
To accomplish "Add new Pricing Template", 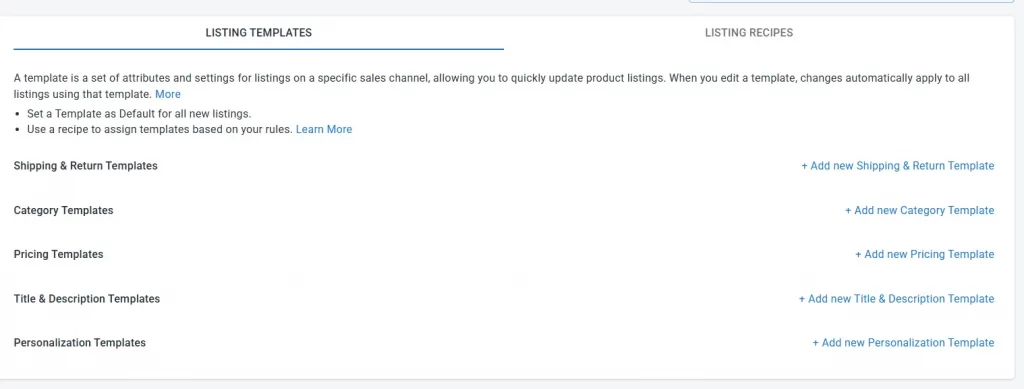I will tap(925, 254).
